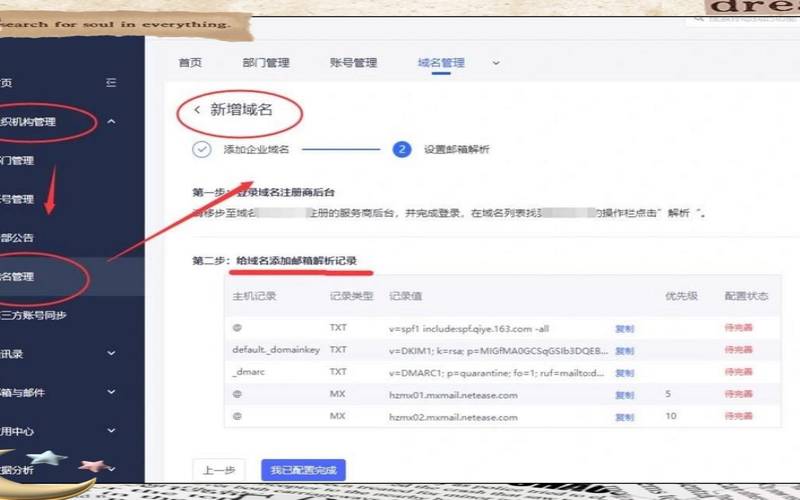Click step 2 circle for 设置邮箱解析
The width and height of the screenshot is (800, 500).
[x=402, y=149]
